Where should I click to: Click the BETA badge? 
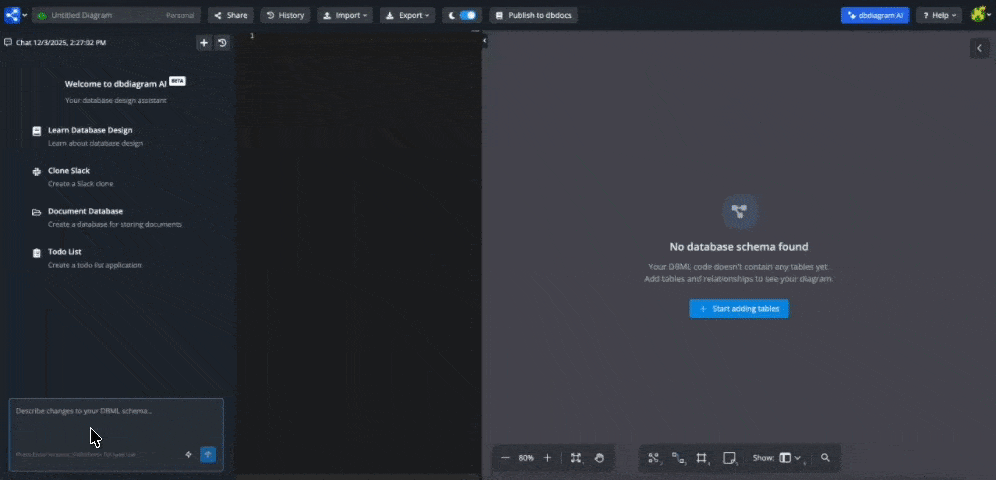pyautogui.click(x=177, y=81)
